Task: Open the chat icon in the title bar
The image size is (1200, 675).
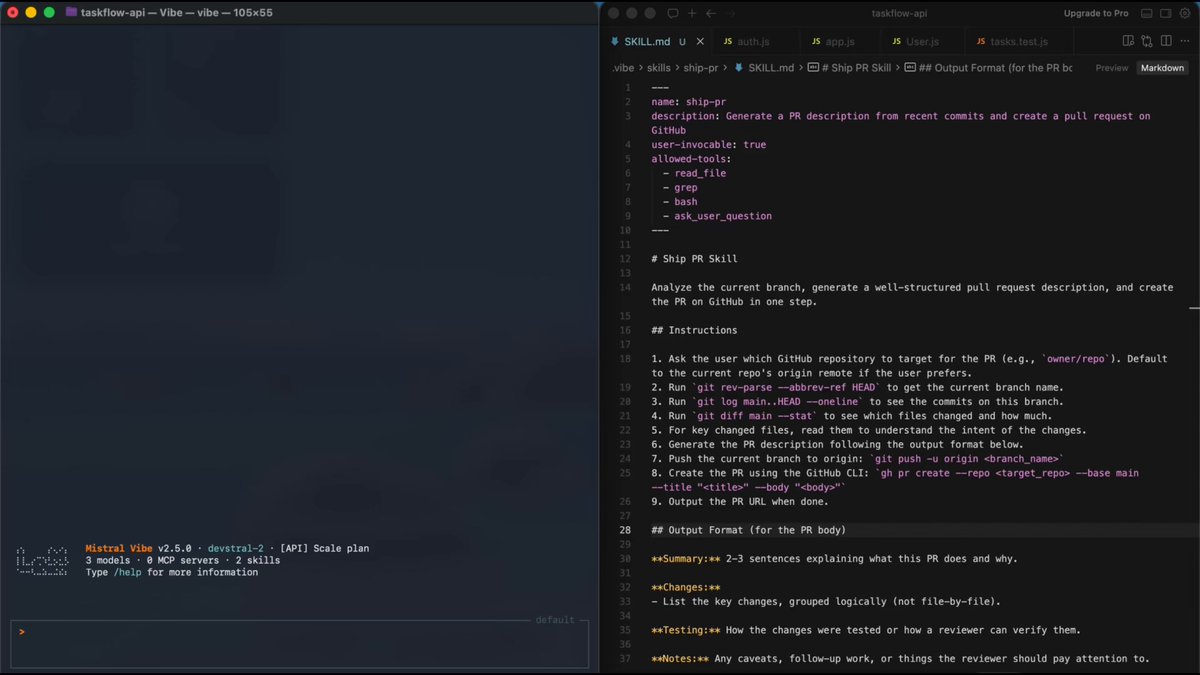Action: coord(673,14)
